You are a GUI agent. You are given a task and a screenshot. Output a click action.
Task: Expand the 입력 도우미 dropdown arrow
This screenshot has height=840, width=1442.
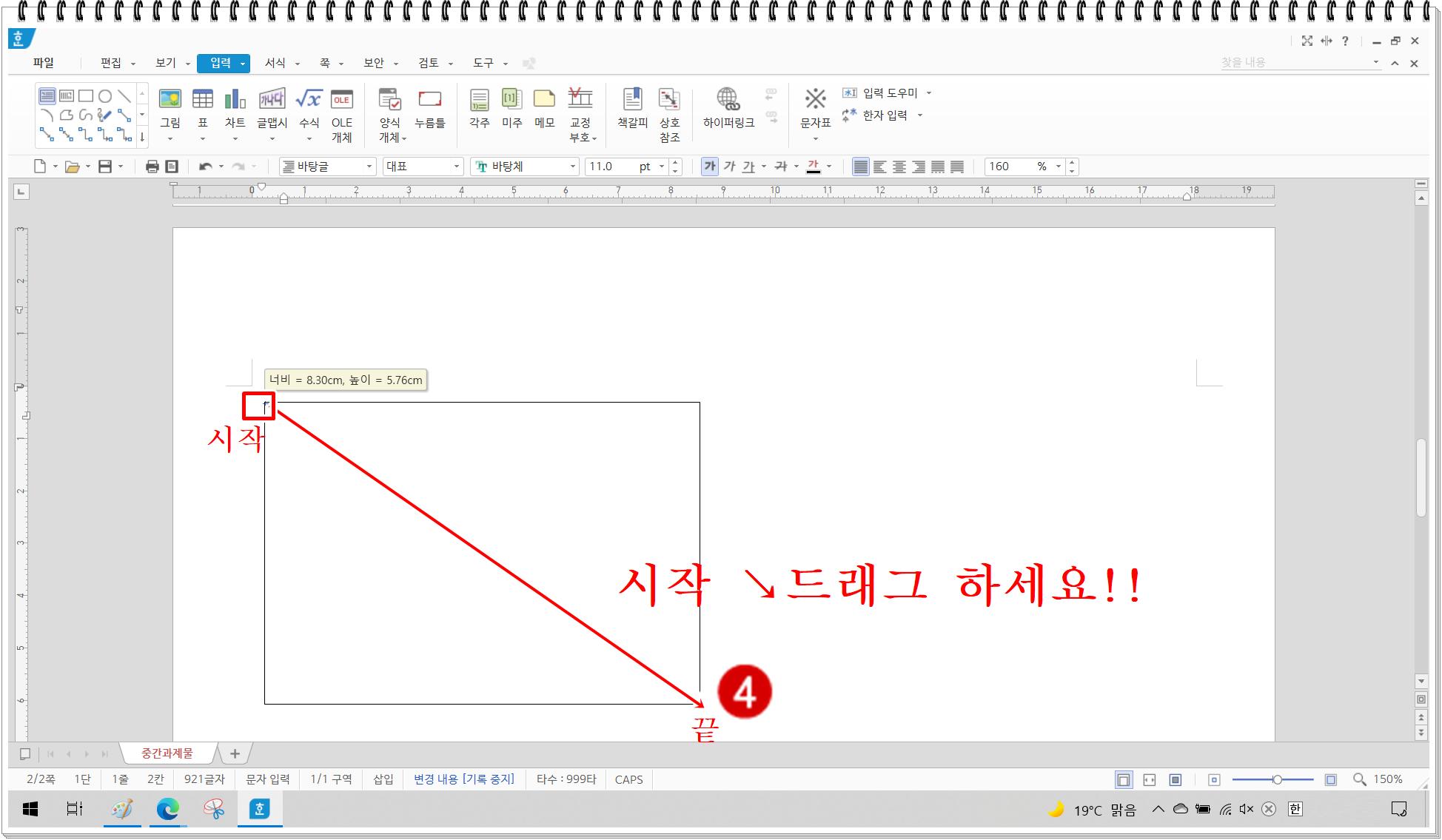point(929,93)
